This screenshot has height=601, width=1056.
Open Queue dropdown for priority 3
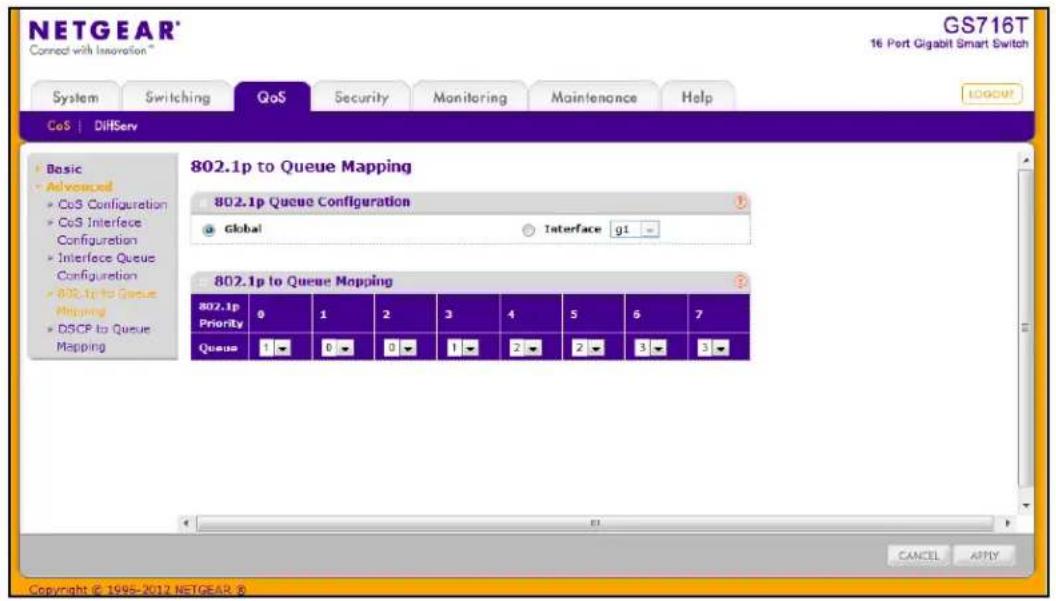(463, 348)
